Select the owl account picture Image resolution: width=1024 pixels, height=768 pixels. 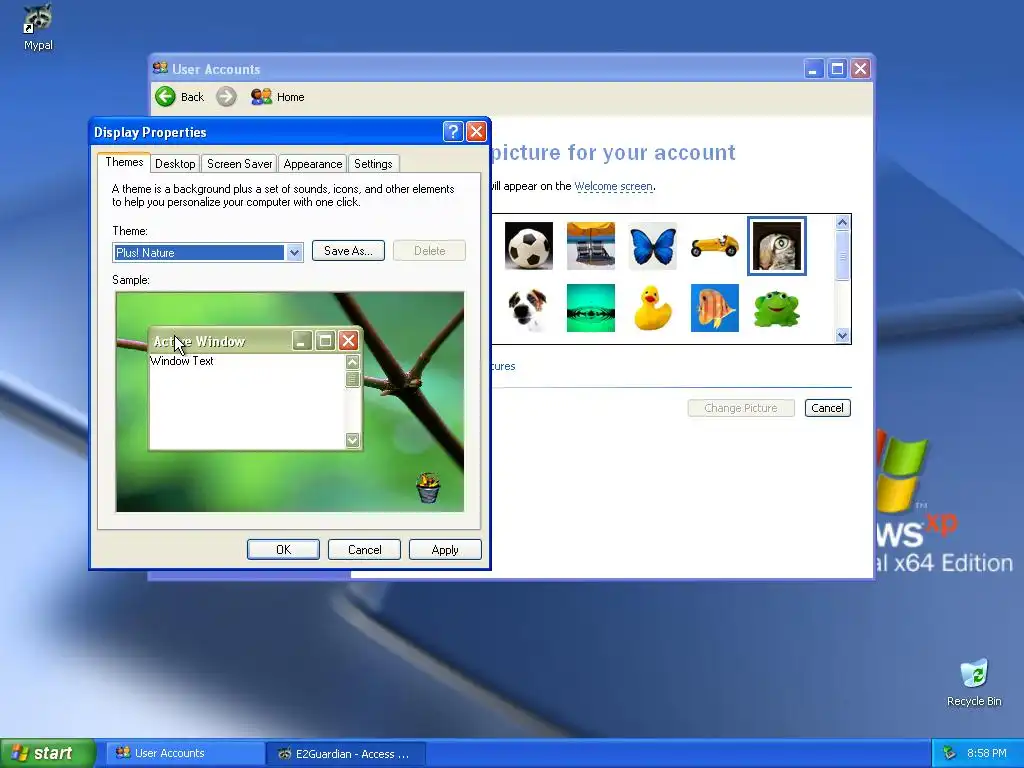(x=776, y=246)
